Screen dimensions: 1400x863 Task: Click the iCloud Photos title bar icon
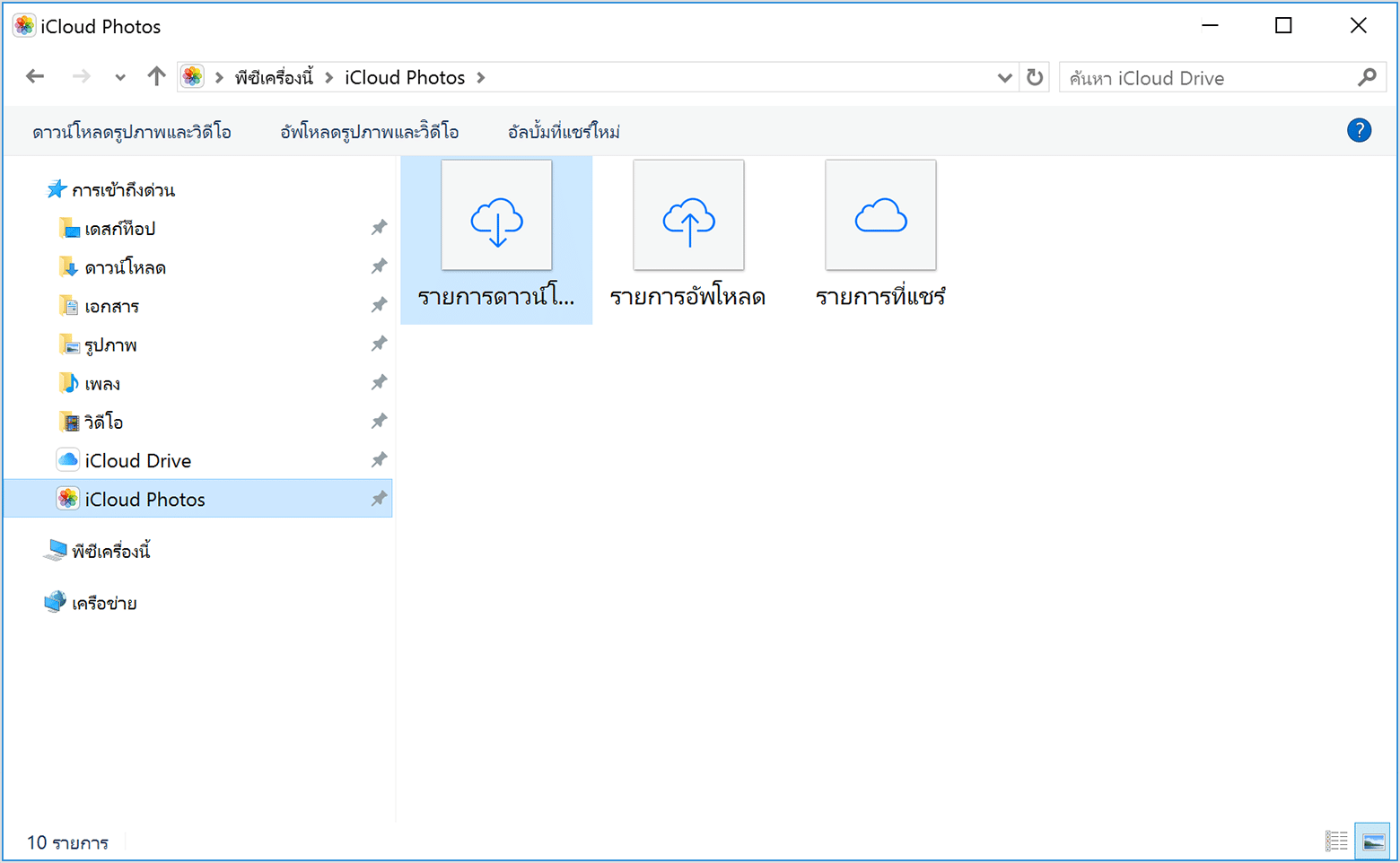tap(23, 26)
